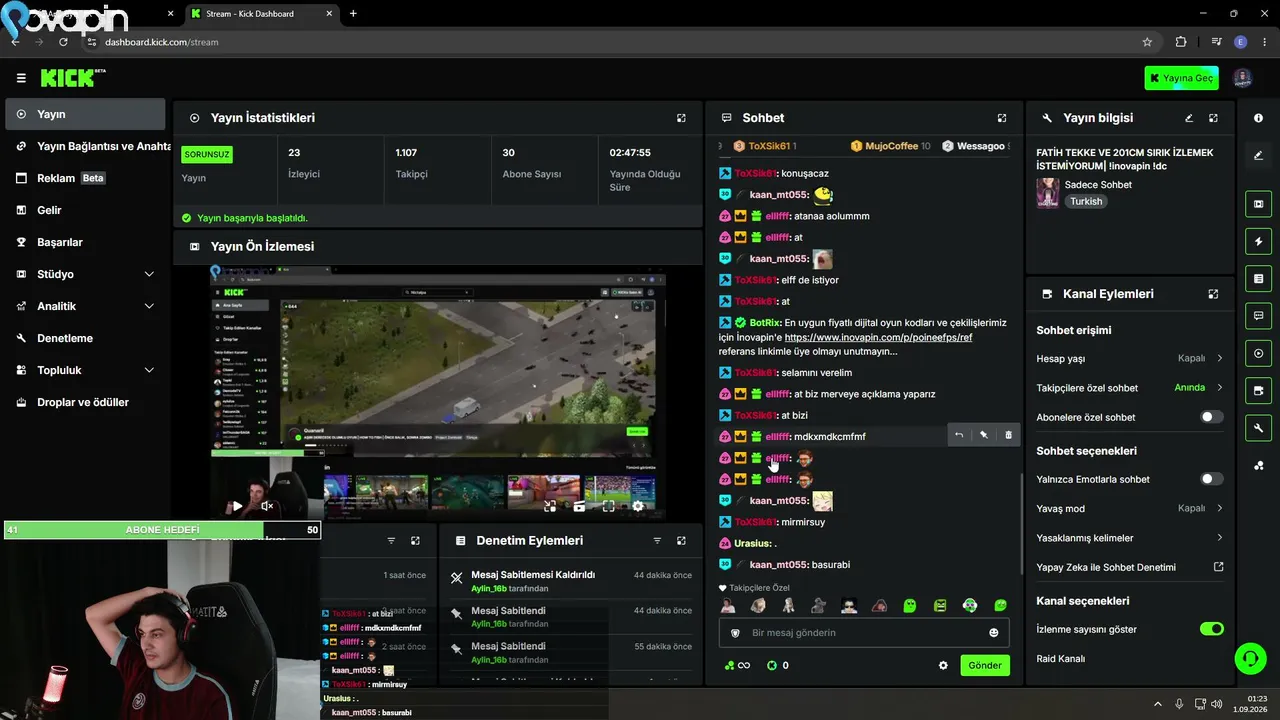
Task: Expand the Denetim Eylemleri panel to fullscreen
Action: click(681, 541)
